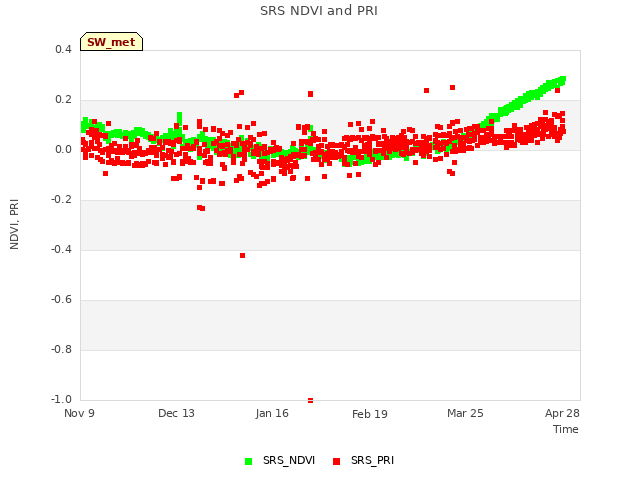Toggle the SRS_PRI legend entry
640x480 pixels.
coord(363,460)
